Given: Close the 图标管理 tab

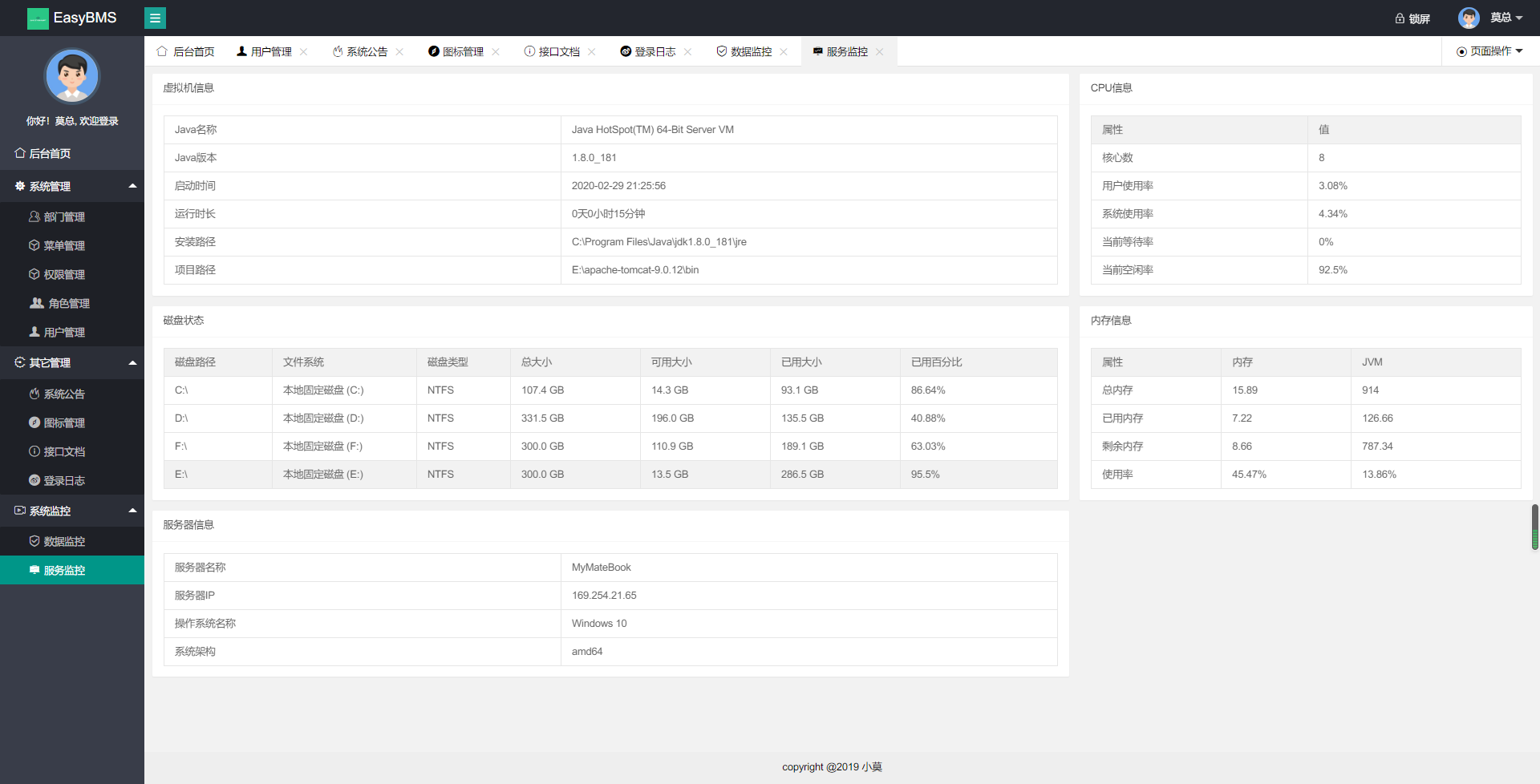Looking at the screenshot, I should [496, 51].
